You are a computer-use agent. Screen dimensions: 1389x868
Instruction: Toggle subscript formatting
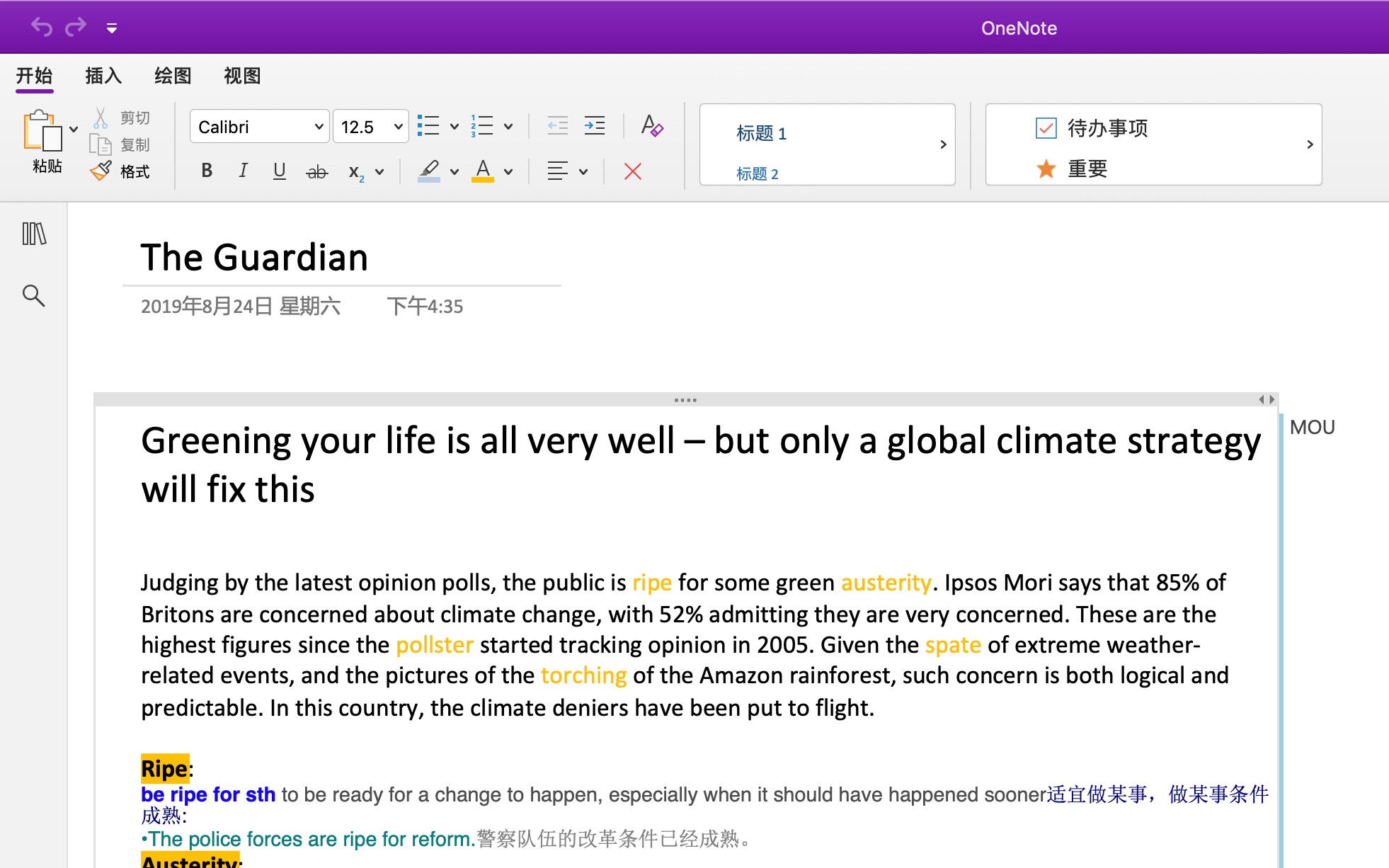coord(356,172)
